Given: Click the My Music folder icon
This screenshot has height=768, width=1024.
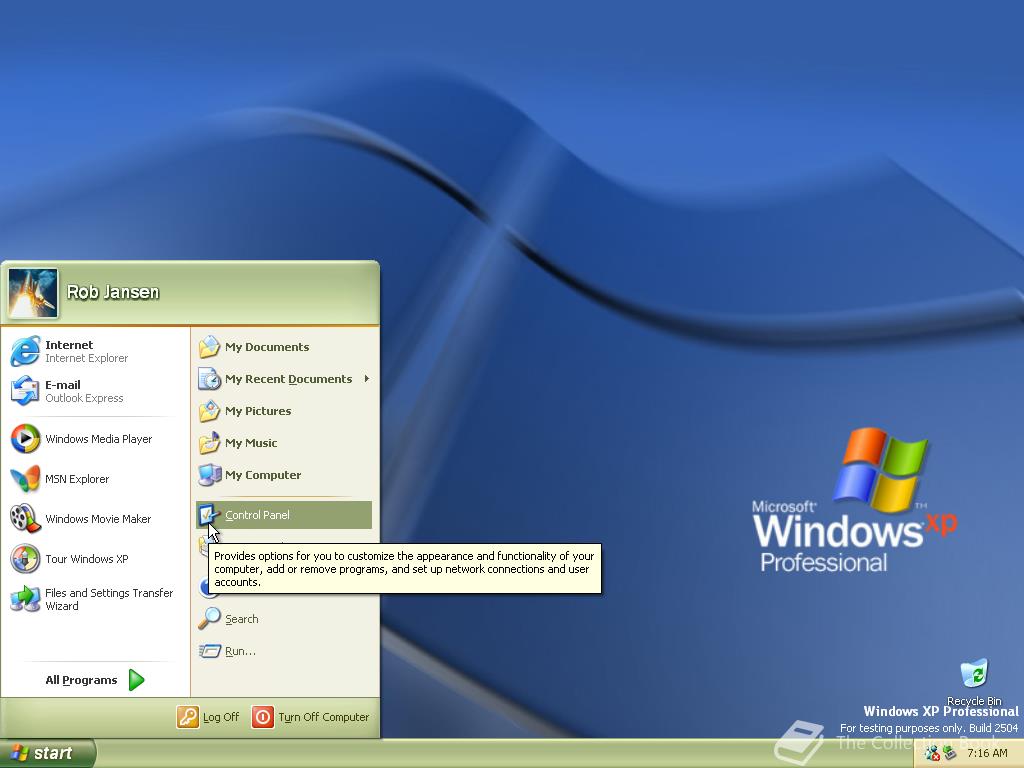Looking at the screenshot, I should click(x=210, y=443).
